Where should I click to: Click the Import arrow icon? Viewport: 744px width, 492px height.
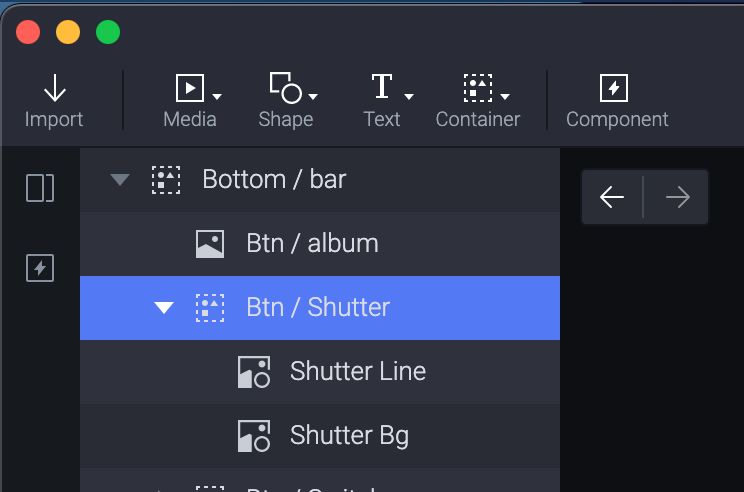(55, 88)
